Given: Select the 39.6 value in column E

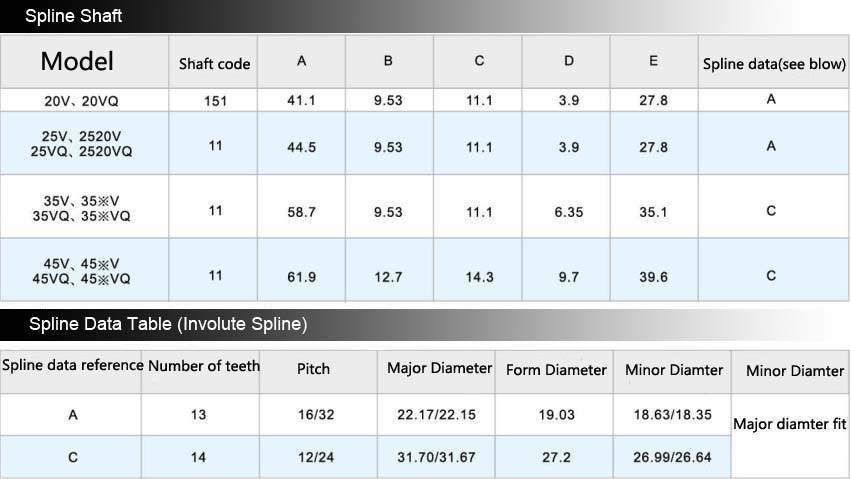Looking at the screenshot, I should tap(653, 277).
